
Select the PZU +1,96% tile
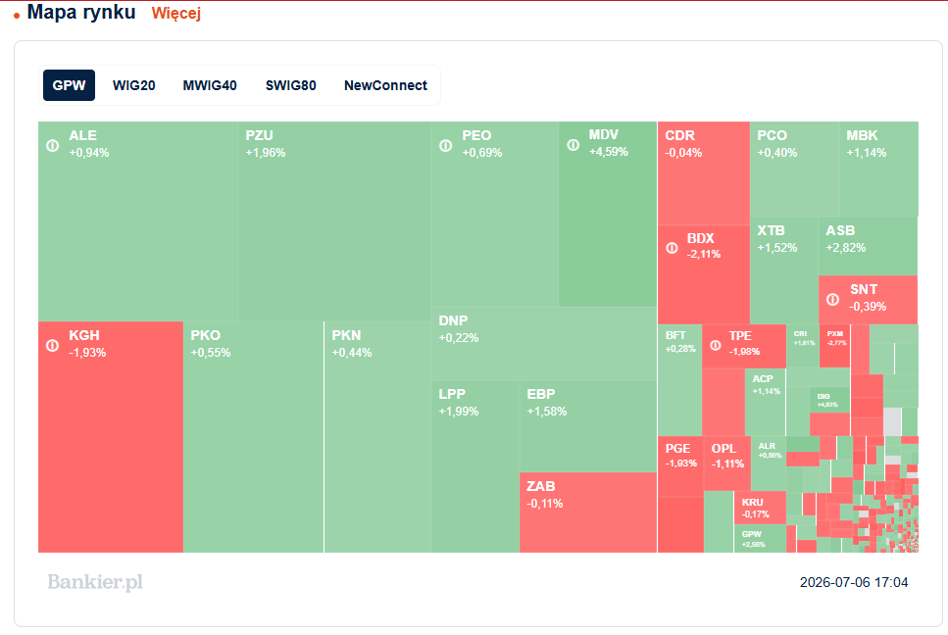coord(334,221)
